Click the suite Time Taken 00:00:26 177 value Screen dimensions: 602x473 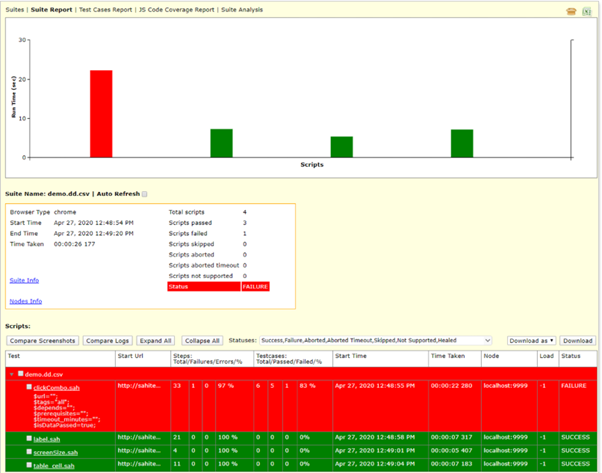(x=74, y=244)
